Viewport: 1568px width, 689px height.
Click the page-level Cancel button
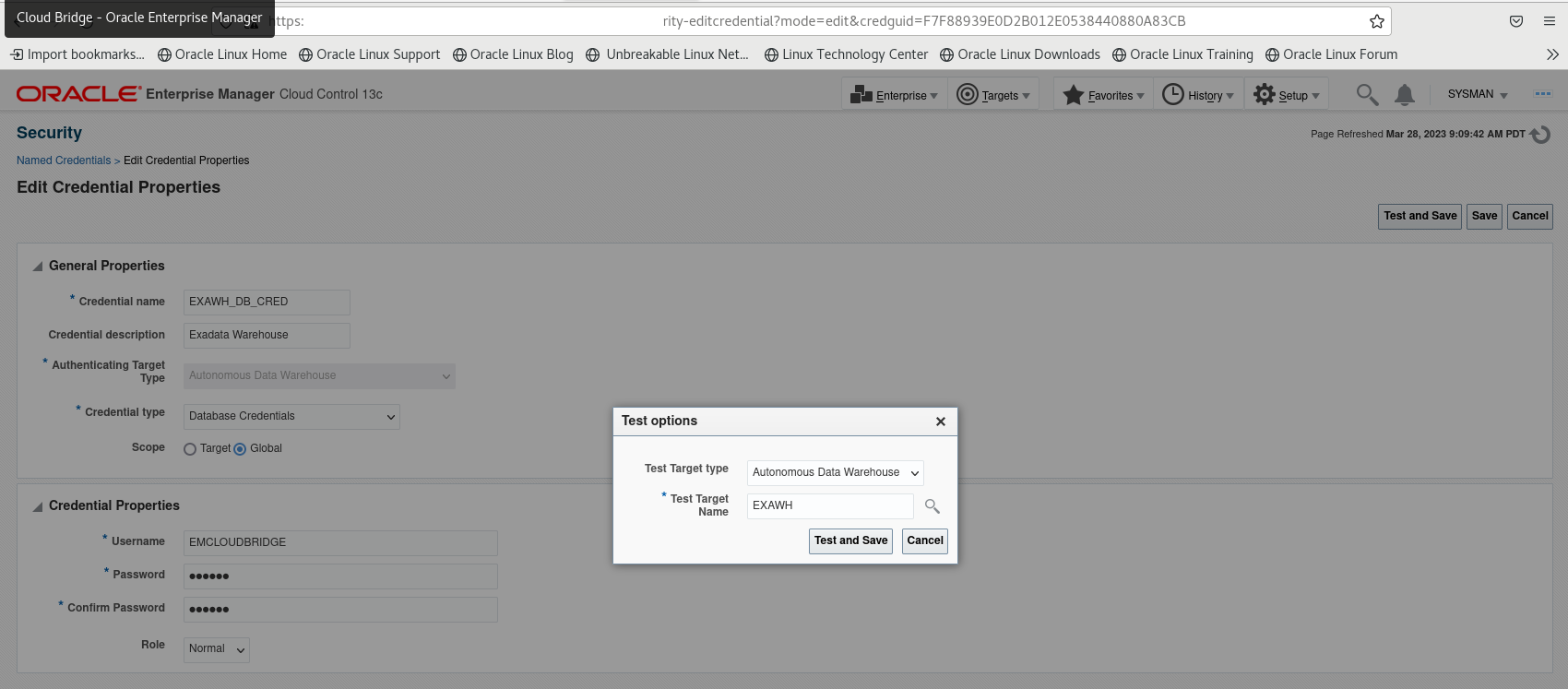[x=1530, y=216]
